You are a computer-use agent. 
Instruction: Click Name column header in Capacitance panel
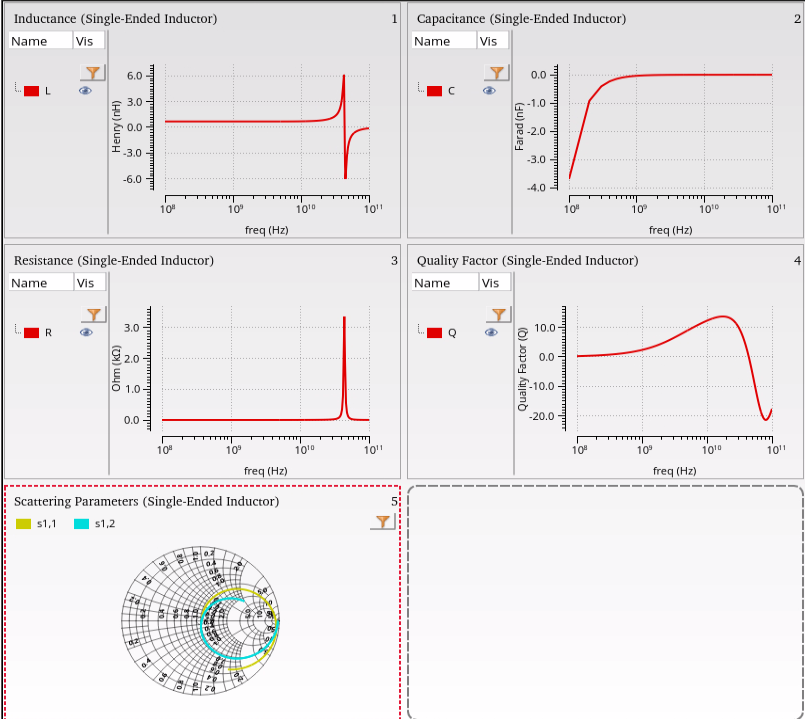(x=444, y=41)
